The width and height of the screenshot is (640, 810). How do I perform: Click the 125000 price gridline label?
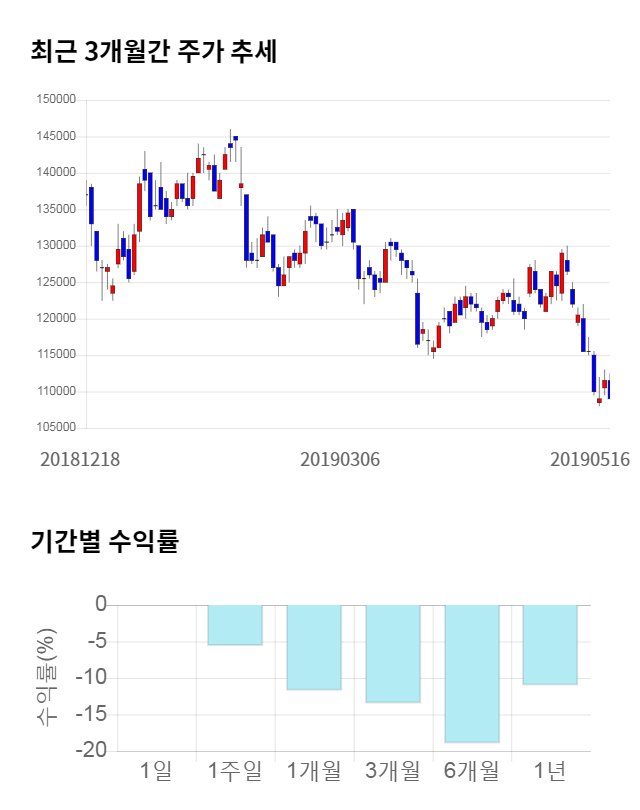(x=56, y=282)
